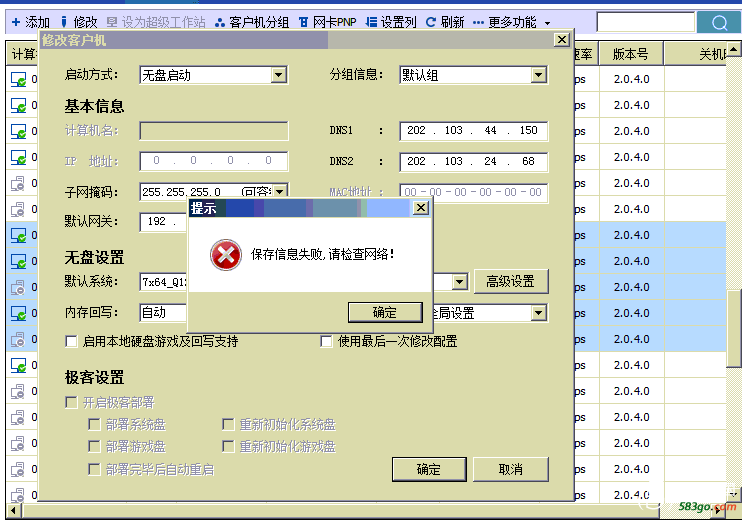
Task: Click the vertical scrollbar down arrow
Action: click(733, 494)
